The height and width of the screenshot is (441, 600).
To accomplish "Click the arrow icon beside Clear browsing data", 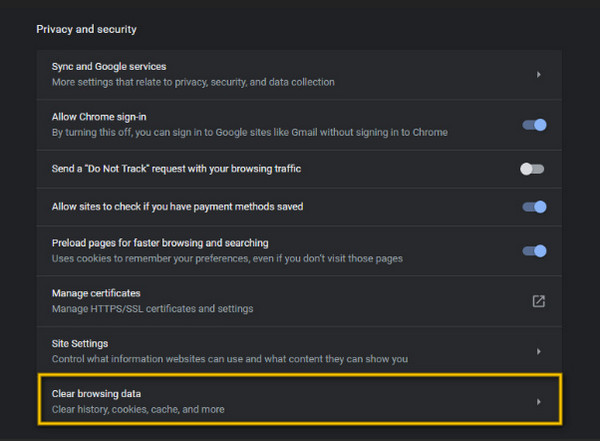I will point(539,402).
